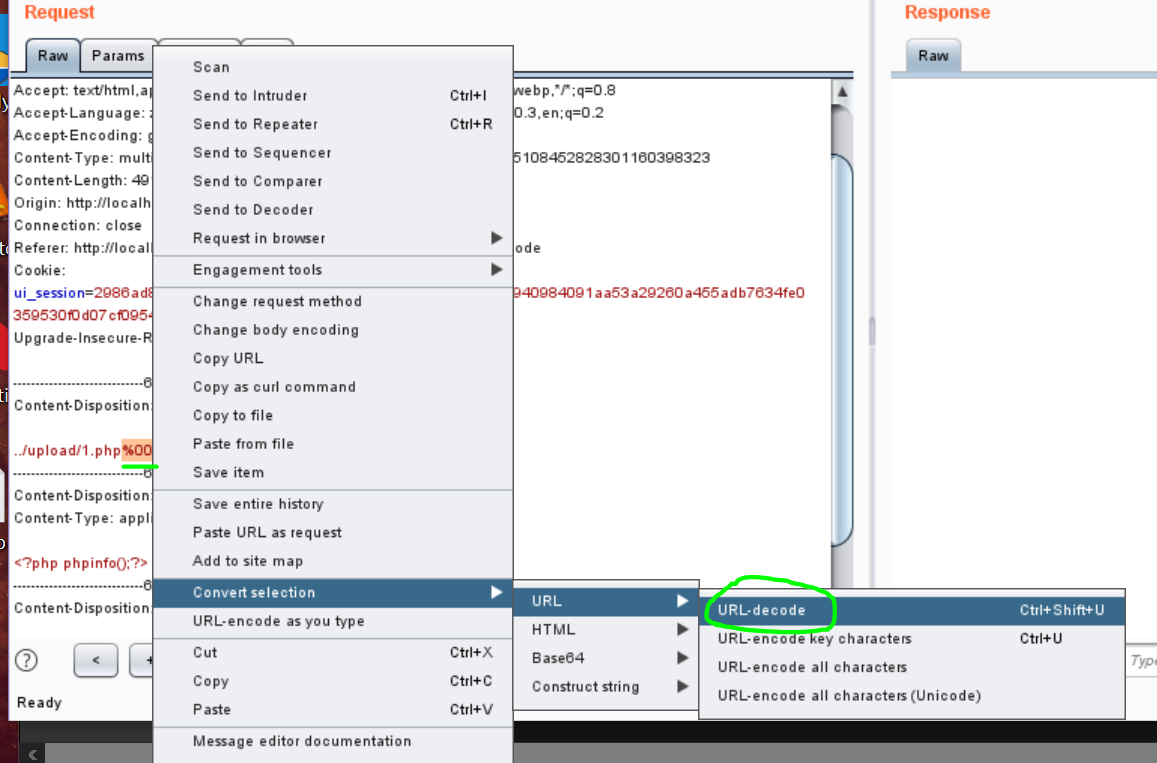This screenshot has height=763, width=1157.
Task: Click the help question mark icon
Action: (x=27, y=660)
